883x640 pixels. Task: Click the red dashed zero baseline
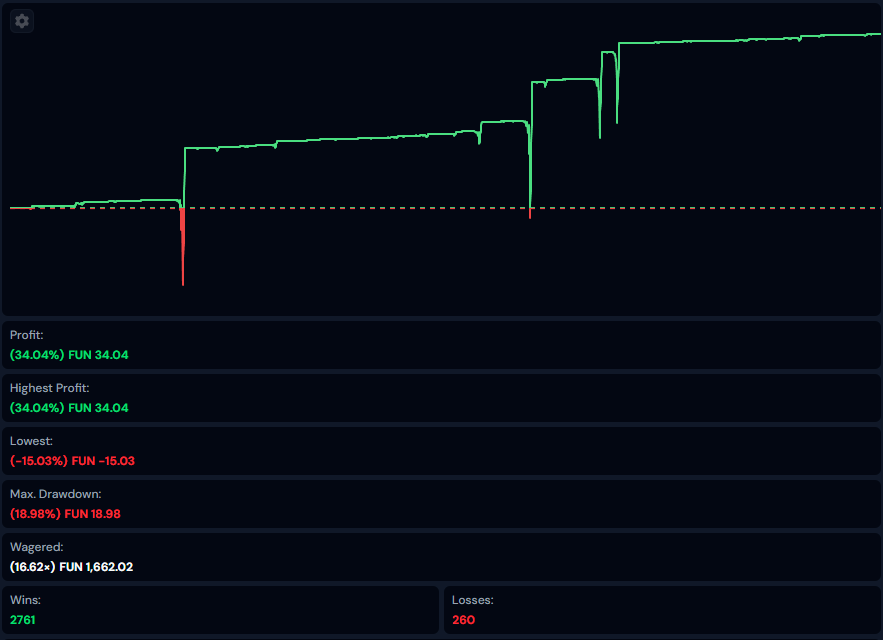click(700, 208)
